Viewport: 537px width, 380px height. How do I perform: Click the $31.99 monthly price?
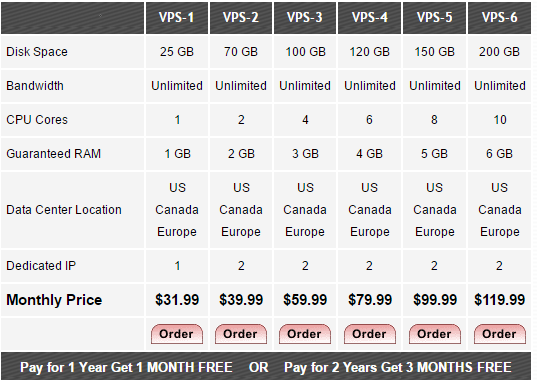[177, 300]
